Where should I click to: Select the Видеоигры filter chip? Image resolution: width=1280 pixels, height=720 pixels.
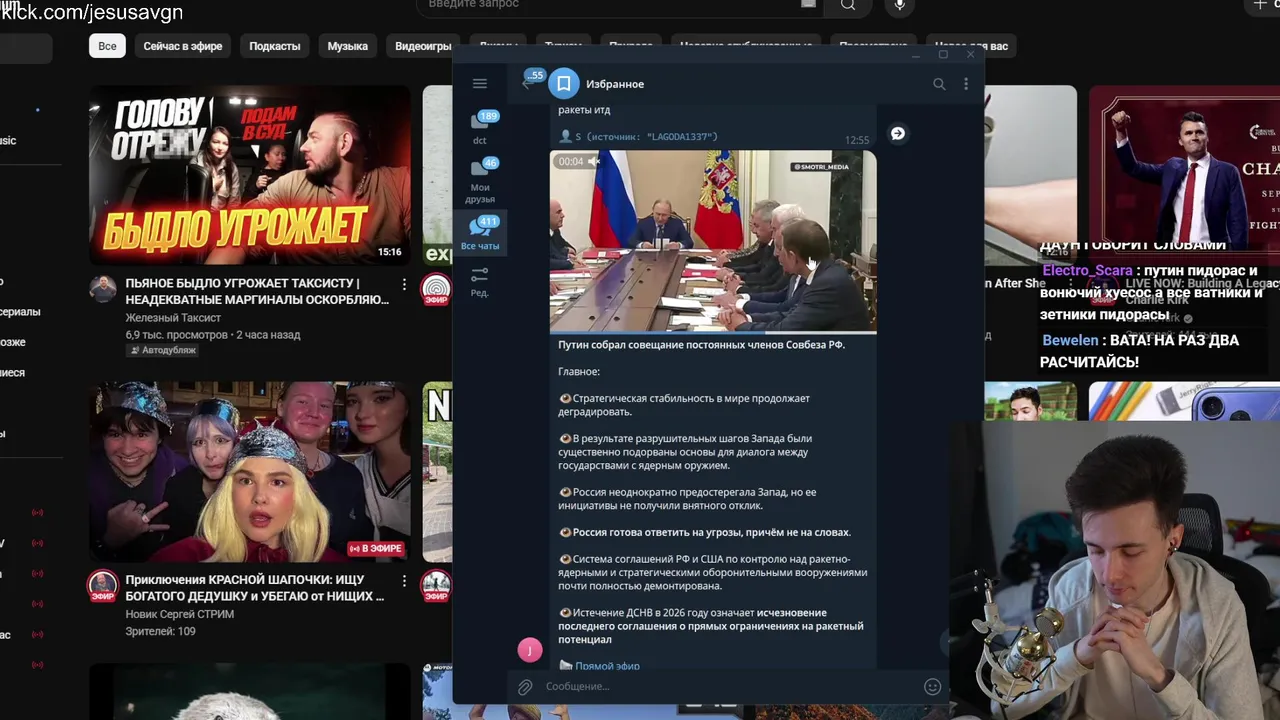pos(423,46)
